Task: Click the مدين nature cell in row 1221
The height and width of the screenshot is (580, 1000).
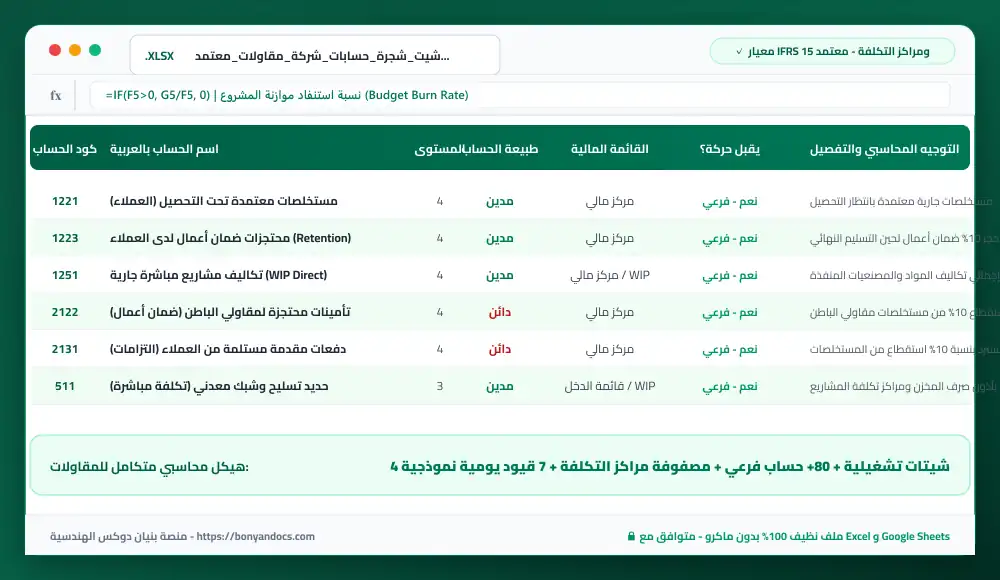Action: point(499,201)
